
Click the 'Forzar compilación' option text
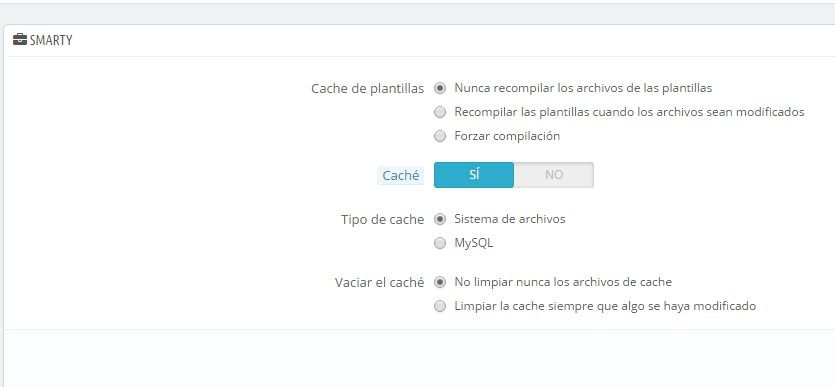[507, 136]
